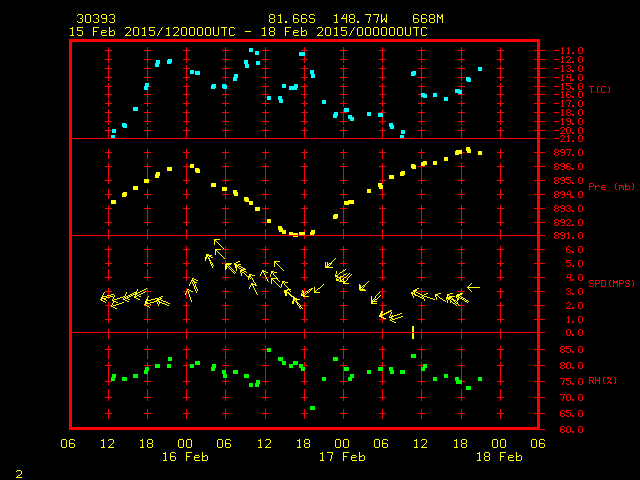Click the 897.0 pressure tick value

click(569, 153)
